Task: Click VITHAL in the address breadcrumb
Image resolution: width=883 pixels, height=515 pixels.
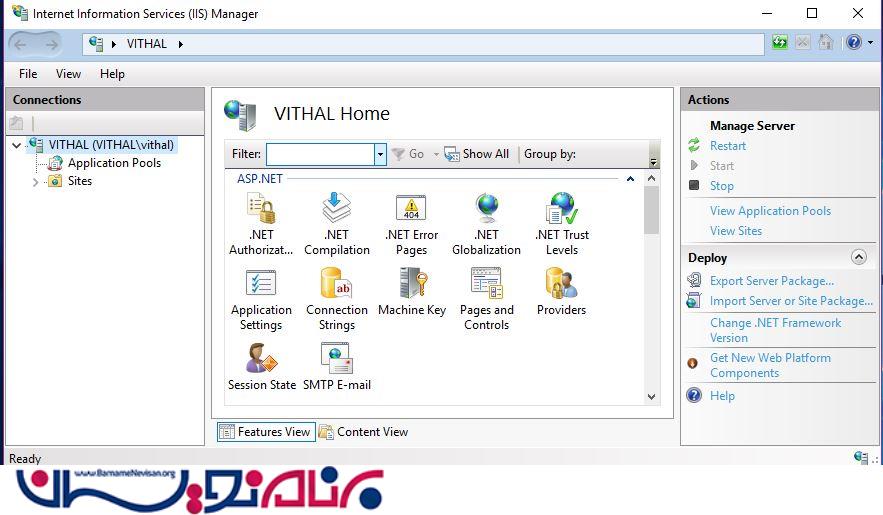Action: pyautogui.click(x=146, y=44)
